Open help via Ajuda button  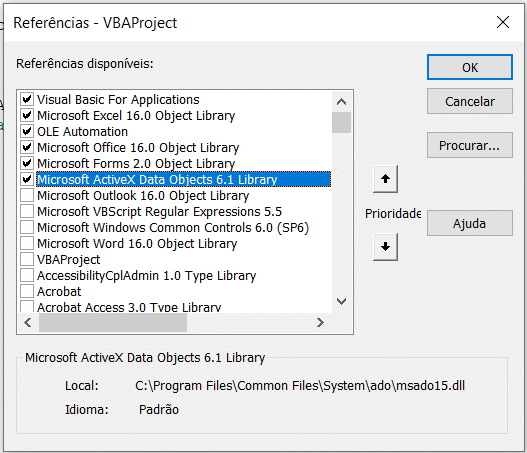click(470, 223)
